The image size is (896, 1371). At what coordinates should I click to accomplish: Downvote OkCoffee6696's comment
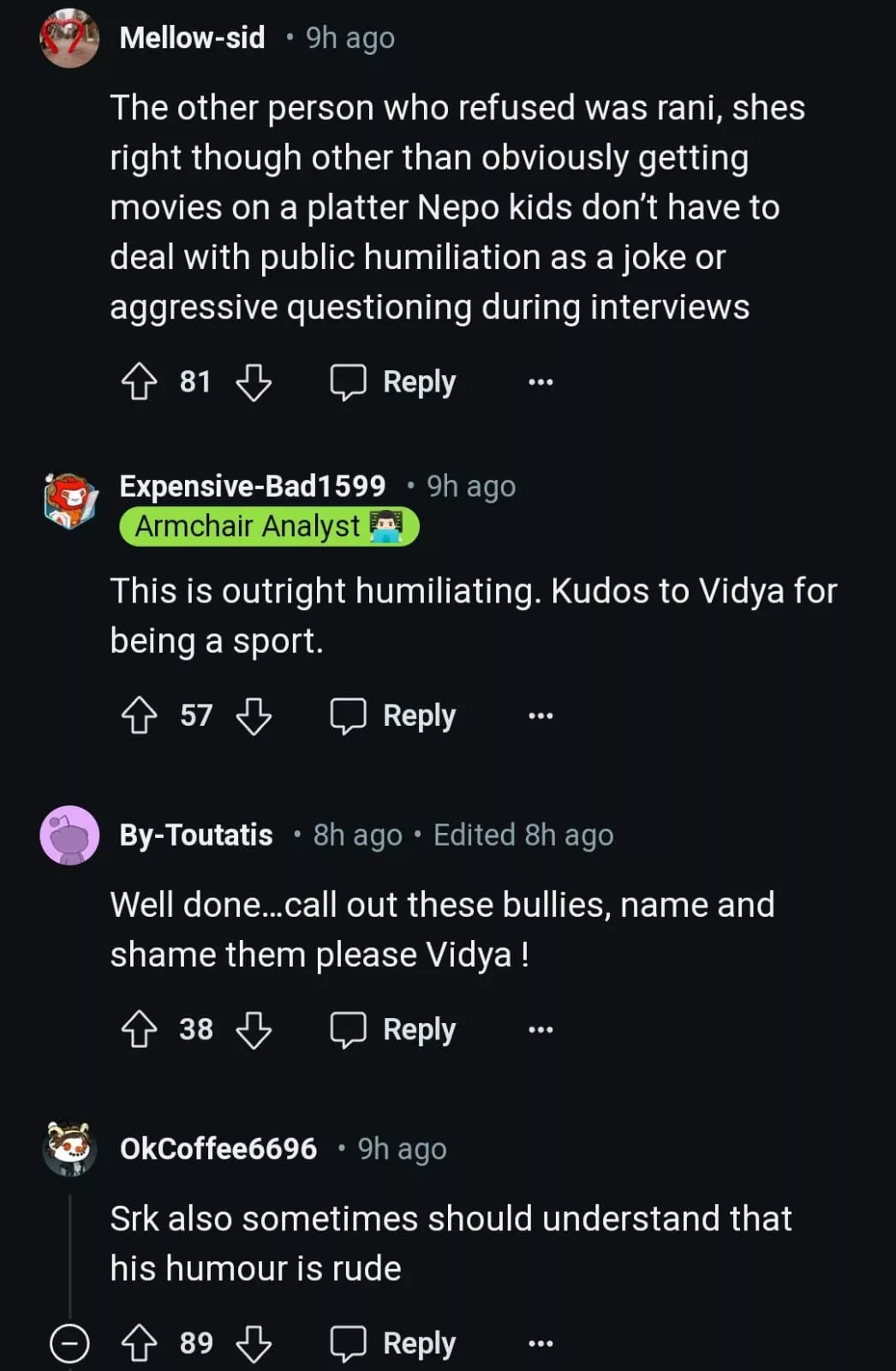pos(254,1343)
